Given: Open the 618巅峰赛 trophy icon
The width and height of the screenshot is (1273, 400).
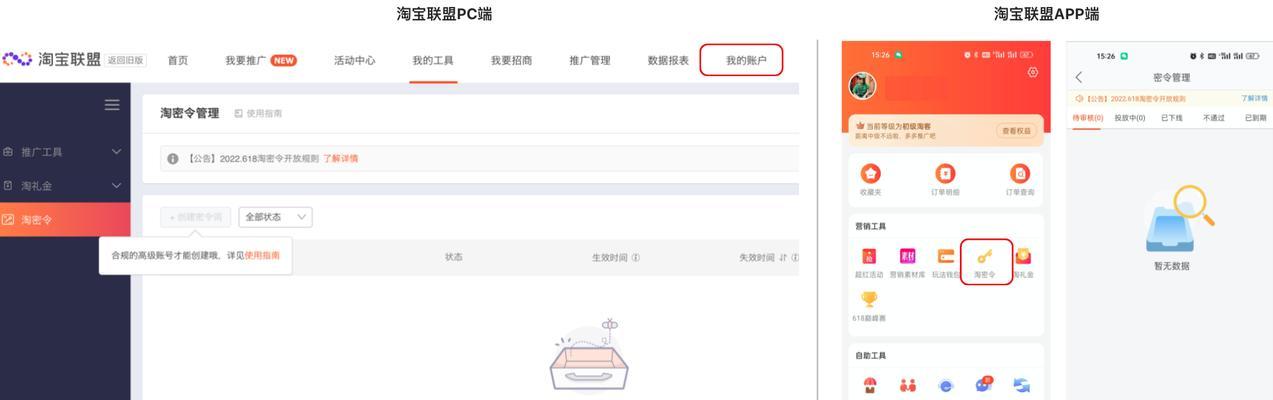Looking at the screenshot, I should pos(869,300).
